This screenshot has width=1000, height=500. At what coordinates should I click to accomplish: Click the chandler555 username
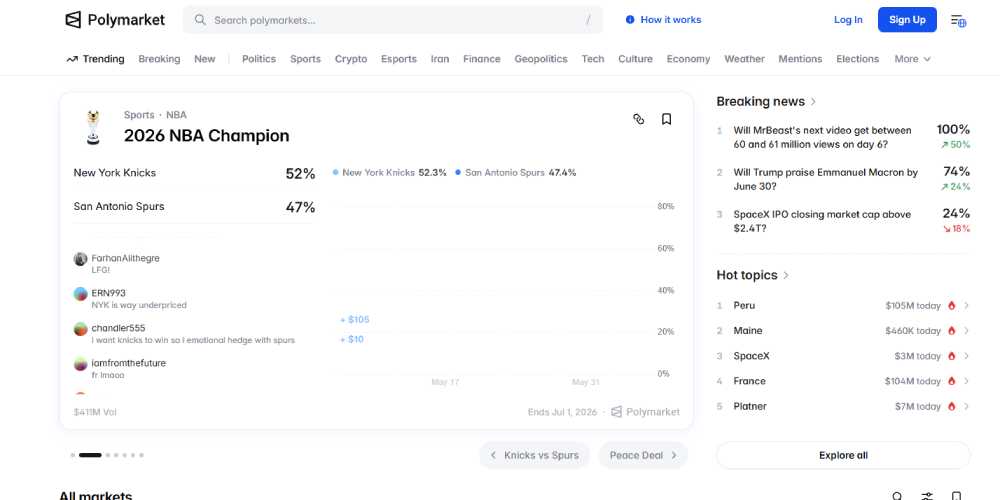point(118,328)
